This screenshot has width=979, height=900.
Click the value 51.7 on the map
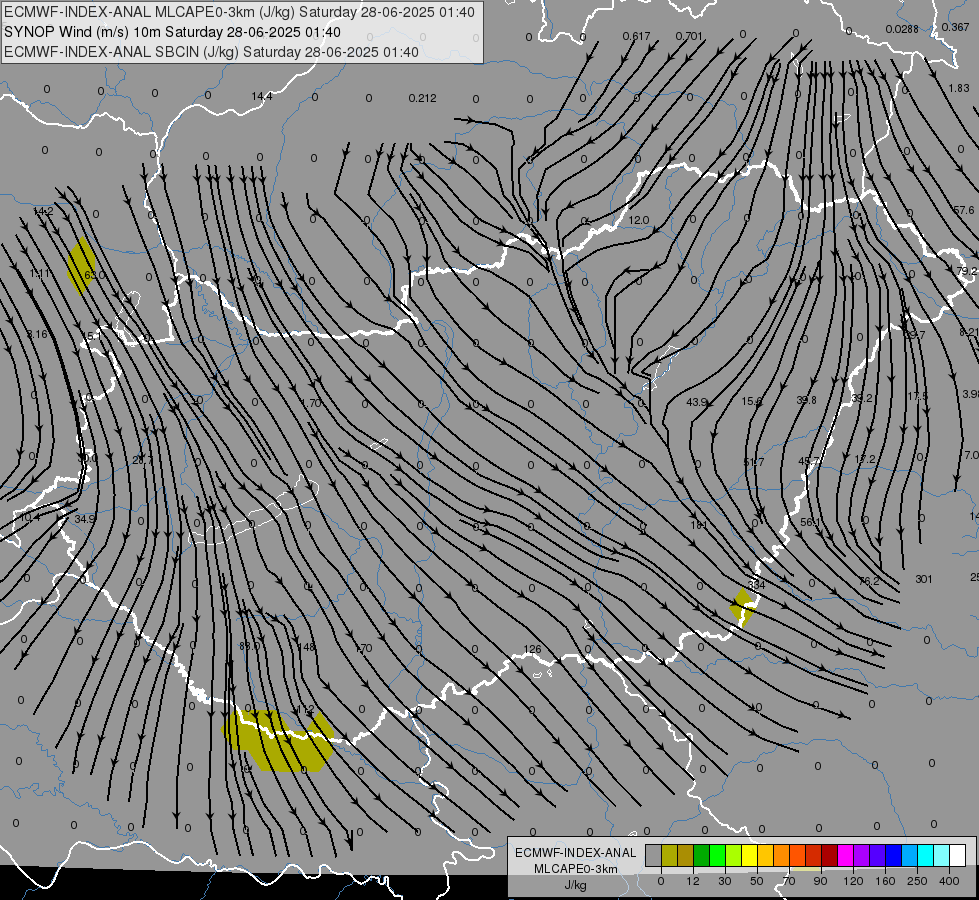[754, 462]
